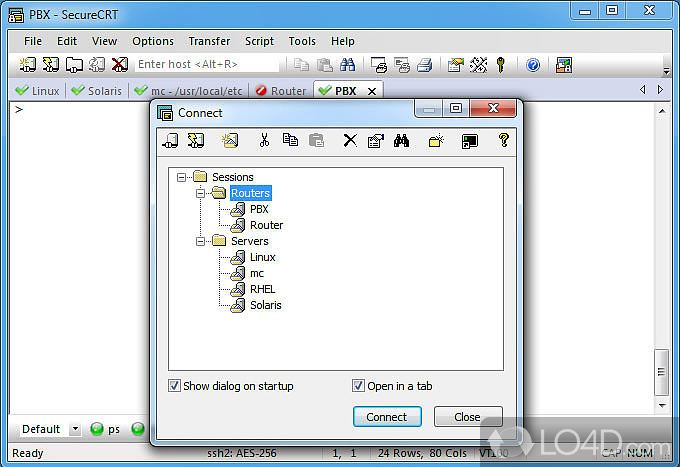Open the Default button bar dropdown
The width and height of the screenshot is (680, 467).
(x=75, y=429)
